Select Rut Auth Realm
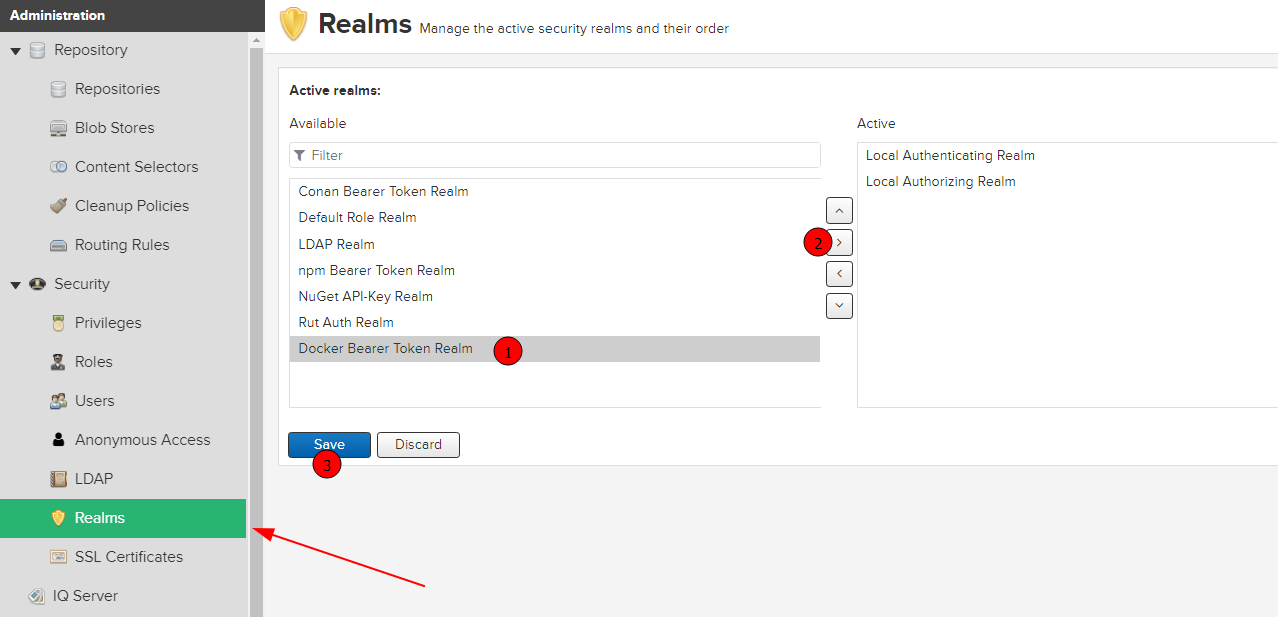 coord(555,322)
